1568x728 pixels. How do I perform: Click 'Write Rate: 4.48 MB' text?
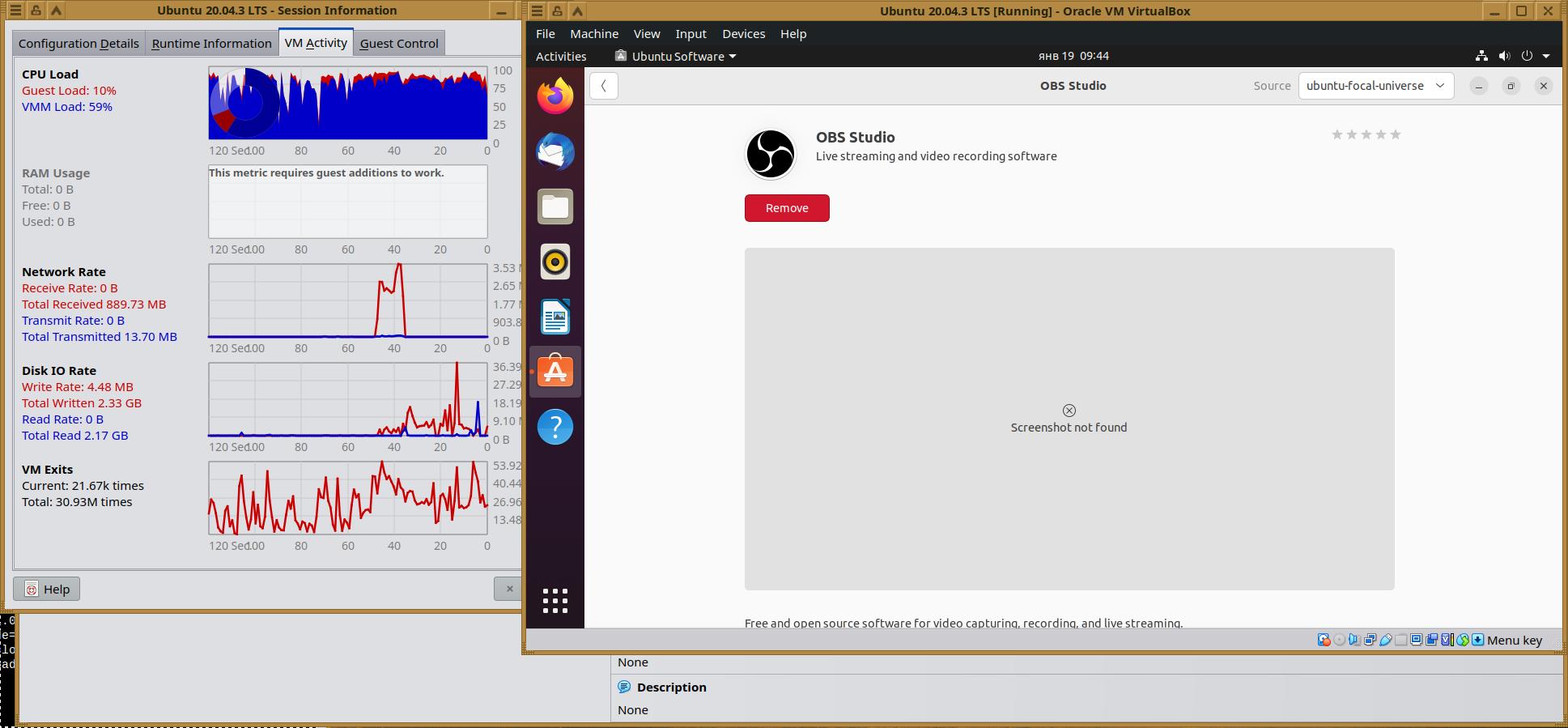pyautogui.click(x=78, y=387)
